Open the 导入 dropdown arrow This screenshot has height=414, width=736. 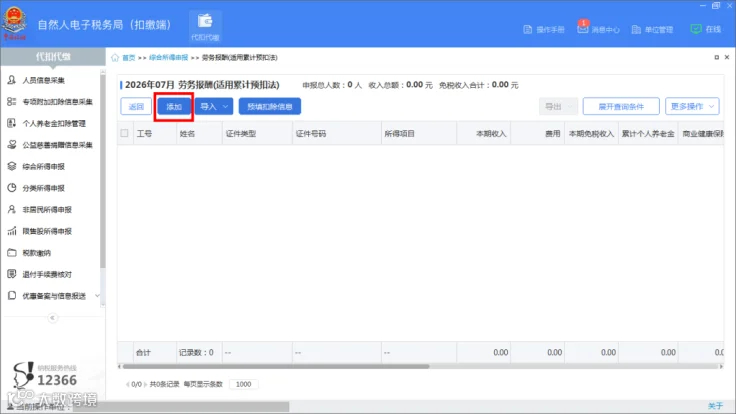[x=225, y=107]
